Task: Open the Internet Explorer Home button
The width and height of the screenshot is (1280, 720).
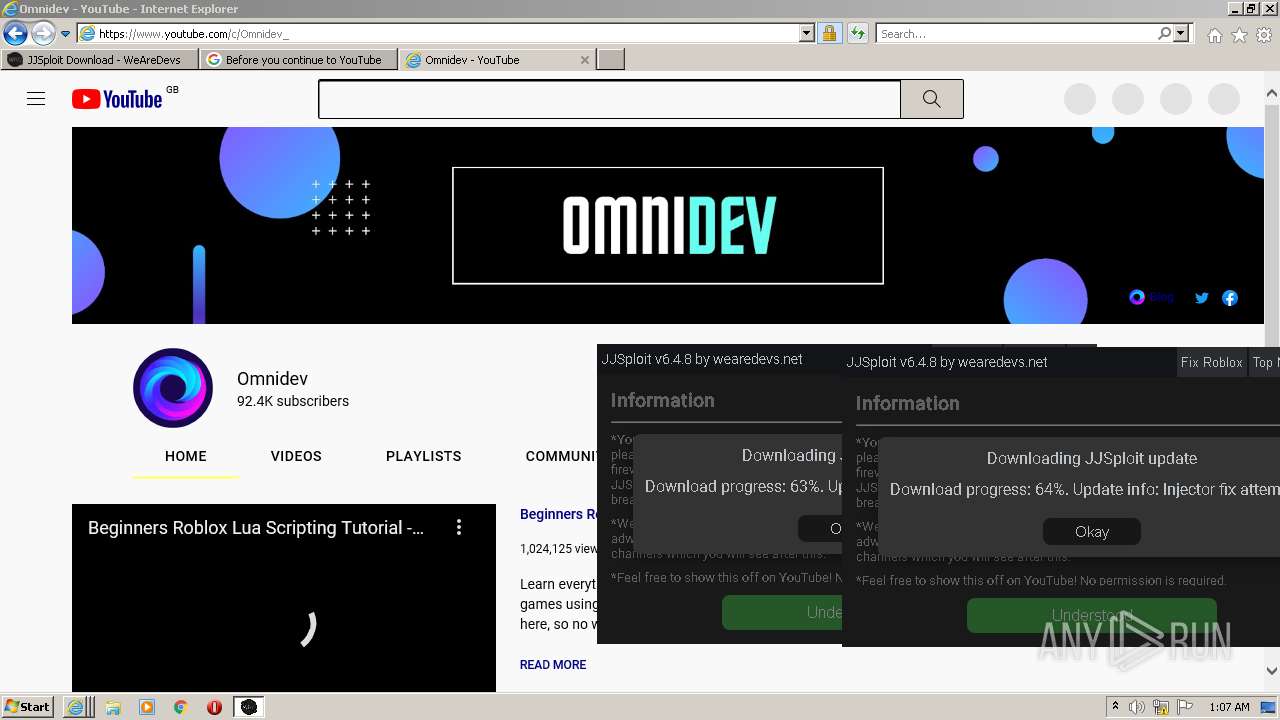Action: coord(1214,35)
